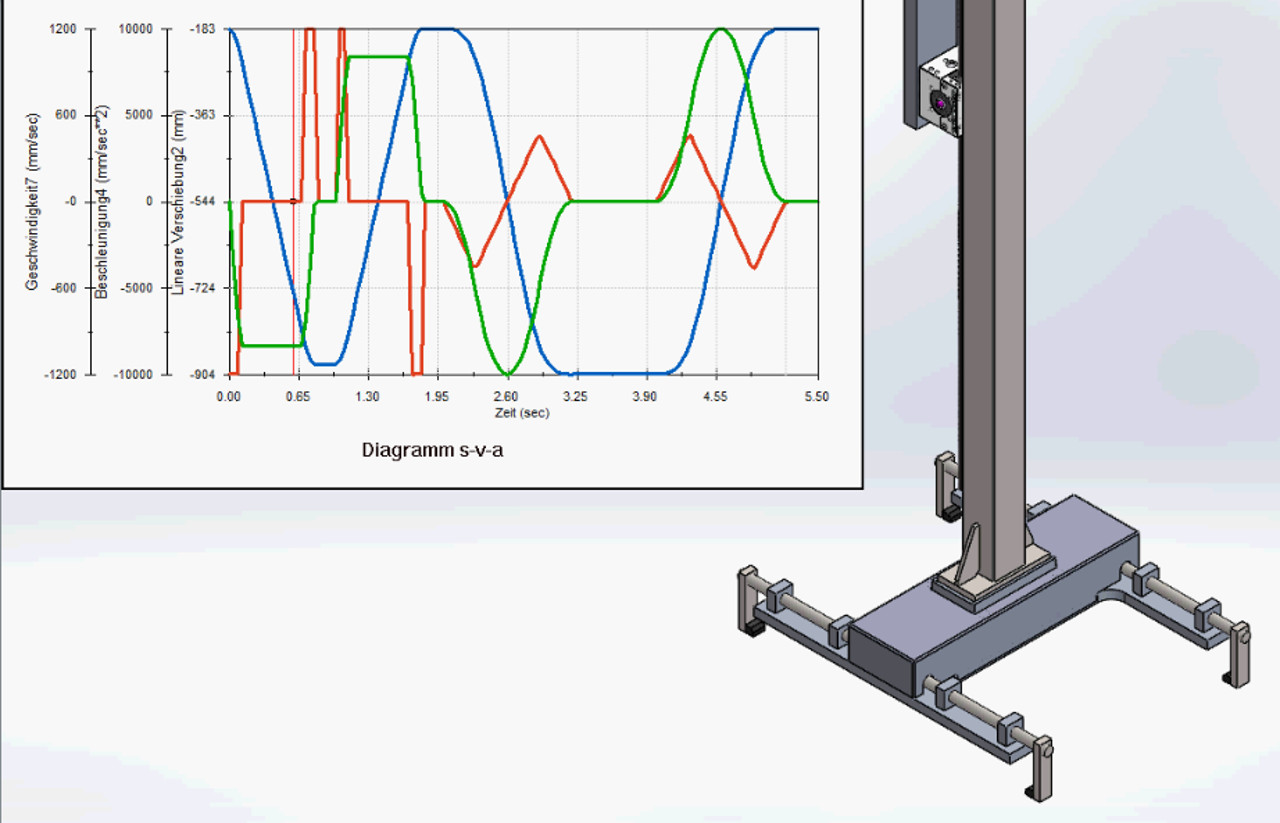
Task: Select the Lineare Verschiebung2 (mm) axis label
Action: tap(178, 202)
